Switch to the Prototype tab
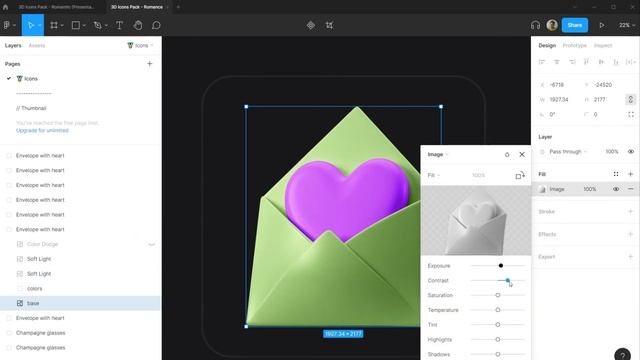 [574, 46]
